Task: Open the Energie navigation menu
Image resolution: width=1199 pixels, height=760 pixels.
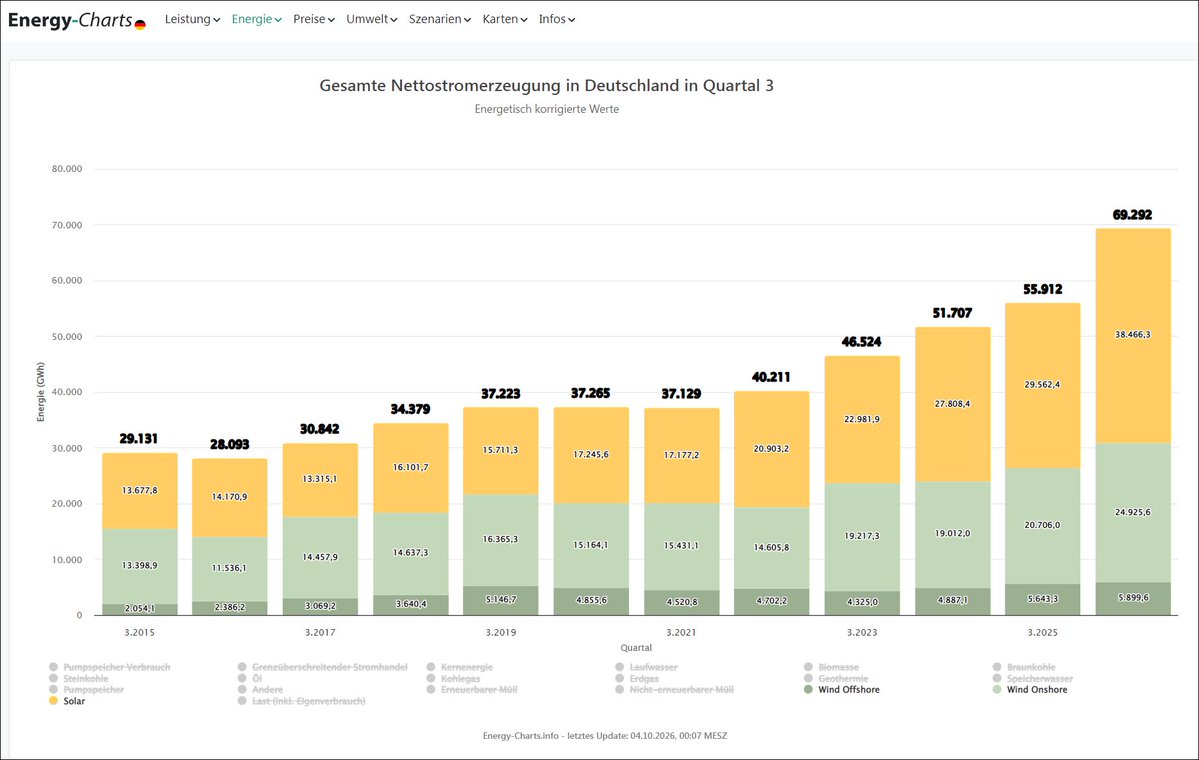Action: pyautogui.click(x=256, y=19)
